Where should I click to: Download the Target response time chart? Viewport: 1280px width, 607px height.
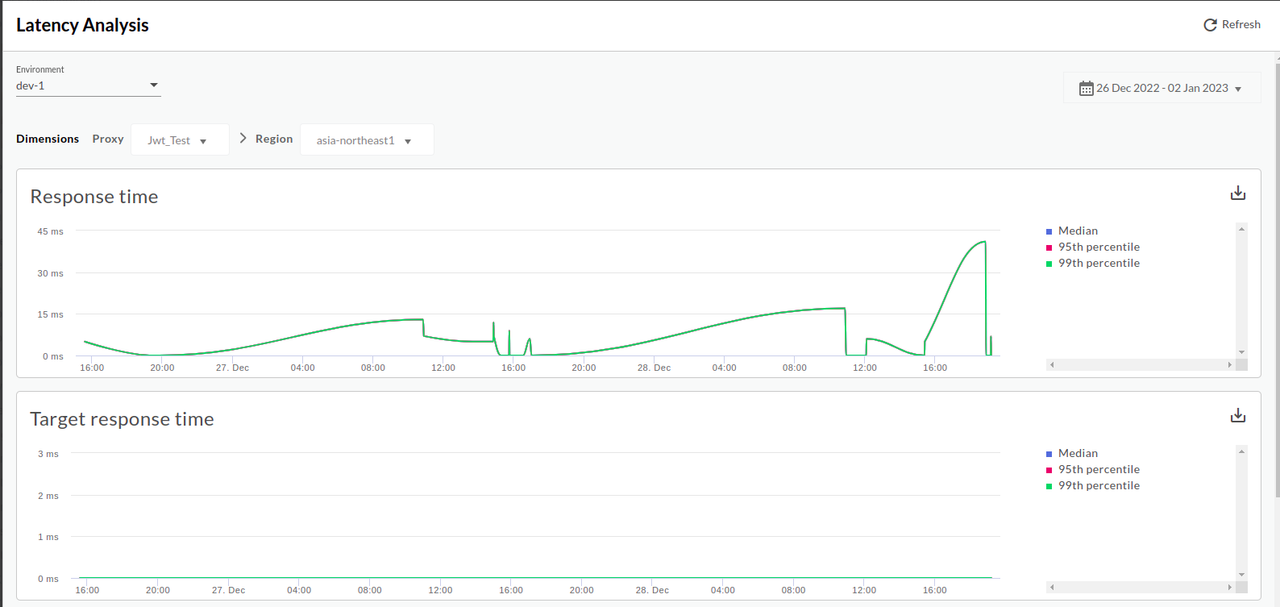click(x=1238, y=415)
